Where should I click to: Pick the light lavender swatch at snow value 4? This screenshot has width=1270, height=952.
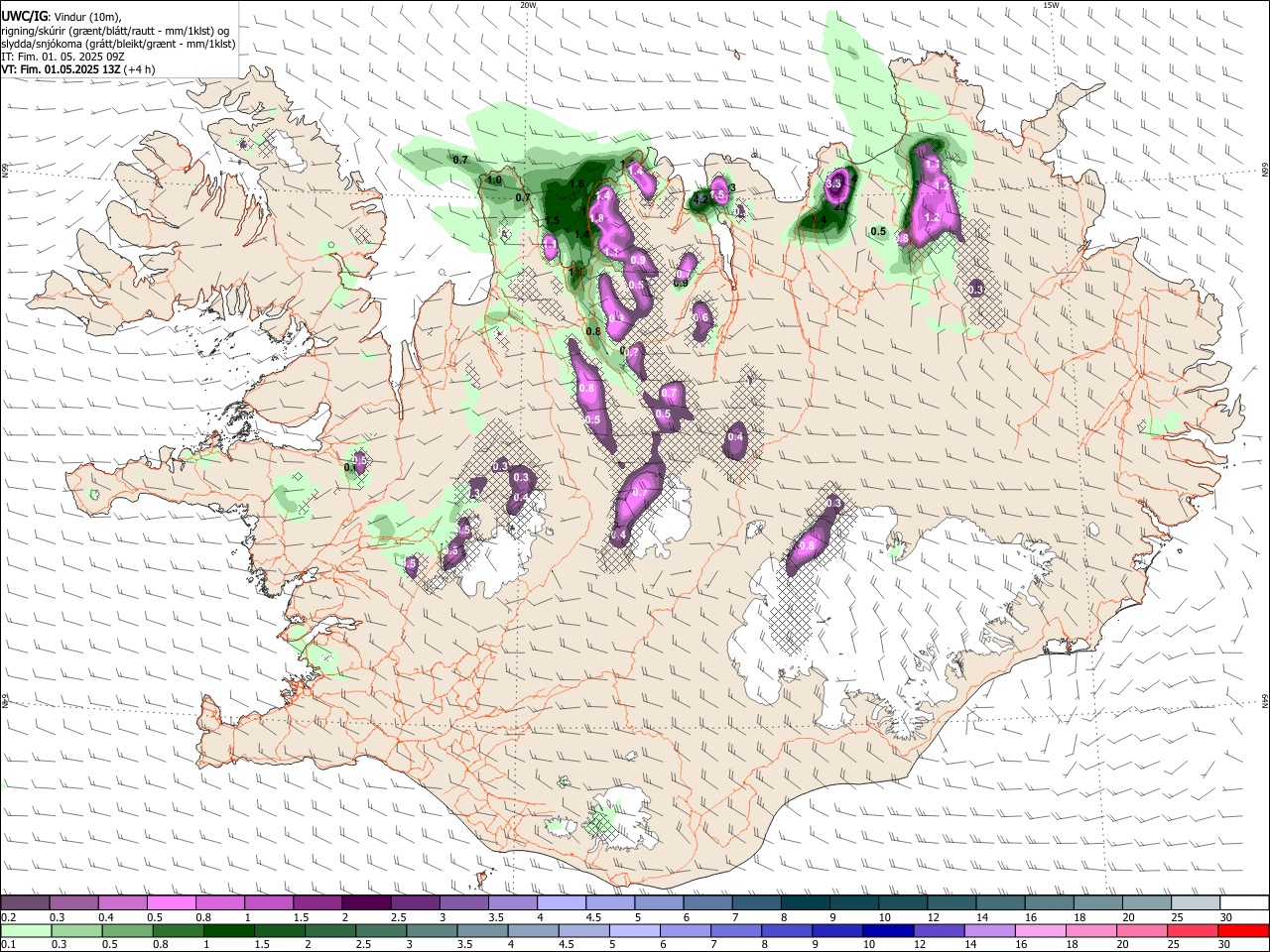(560, 903)
